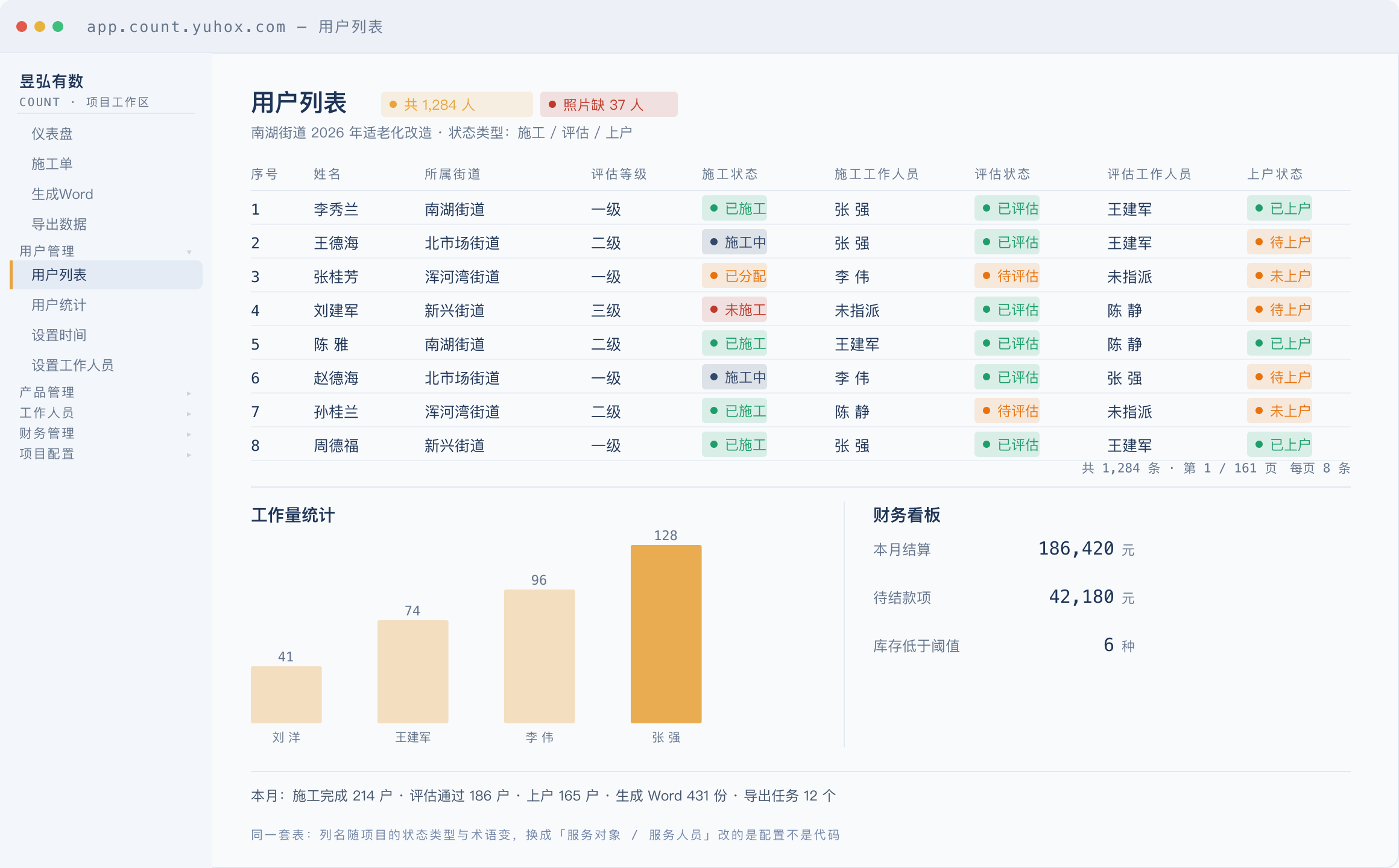1399x868 pixels.
Task: Click the name 陈 雅 in row 5
Action: (x=331, y=344)
